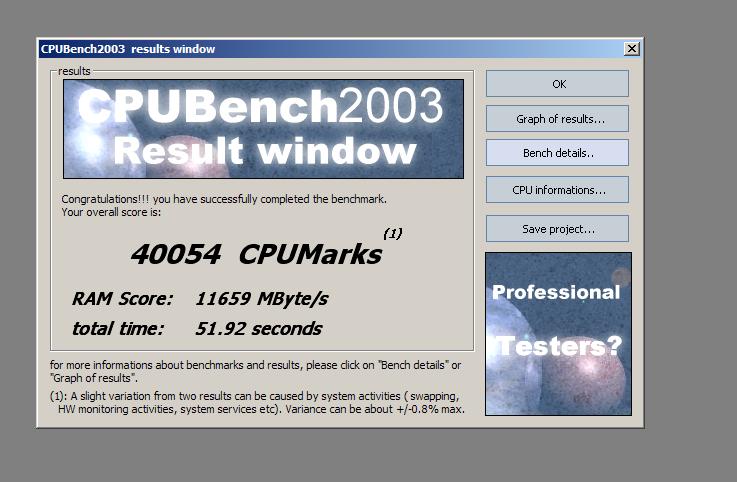Click the CPUBench2003 results window title

coord(128,49)
